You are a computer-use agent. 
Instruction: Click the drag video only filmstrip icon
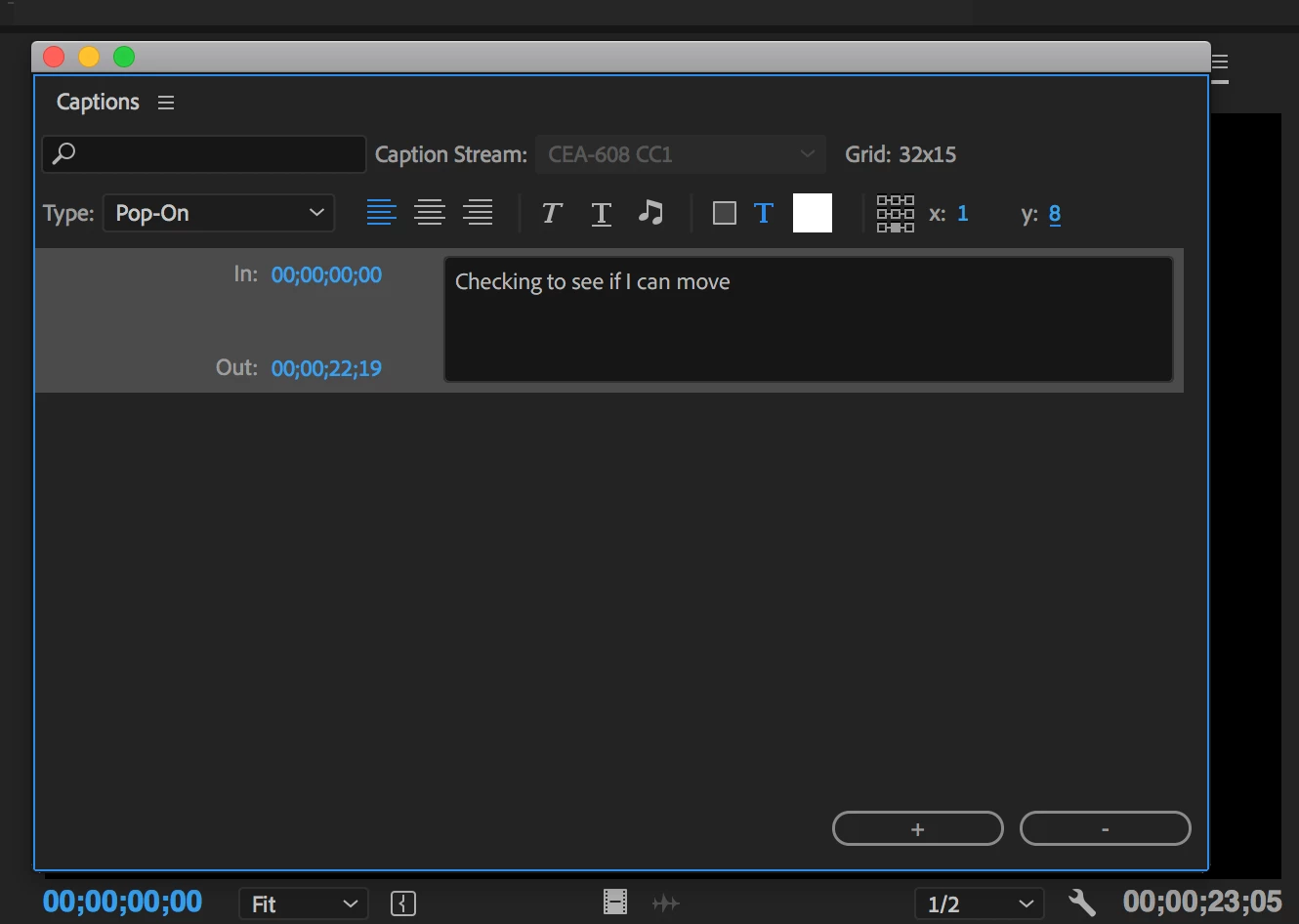(x=615, y=902)
